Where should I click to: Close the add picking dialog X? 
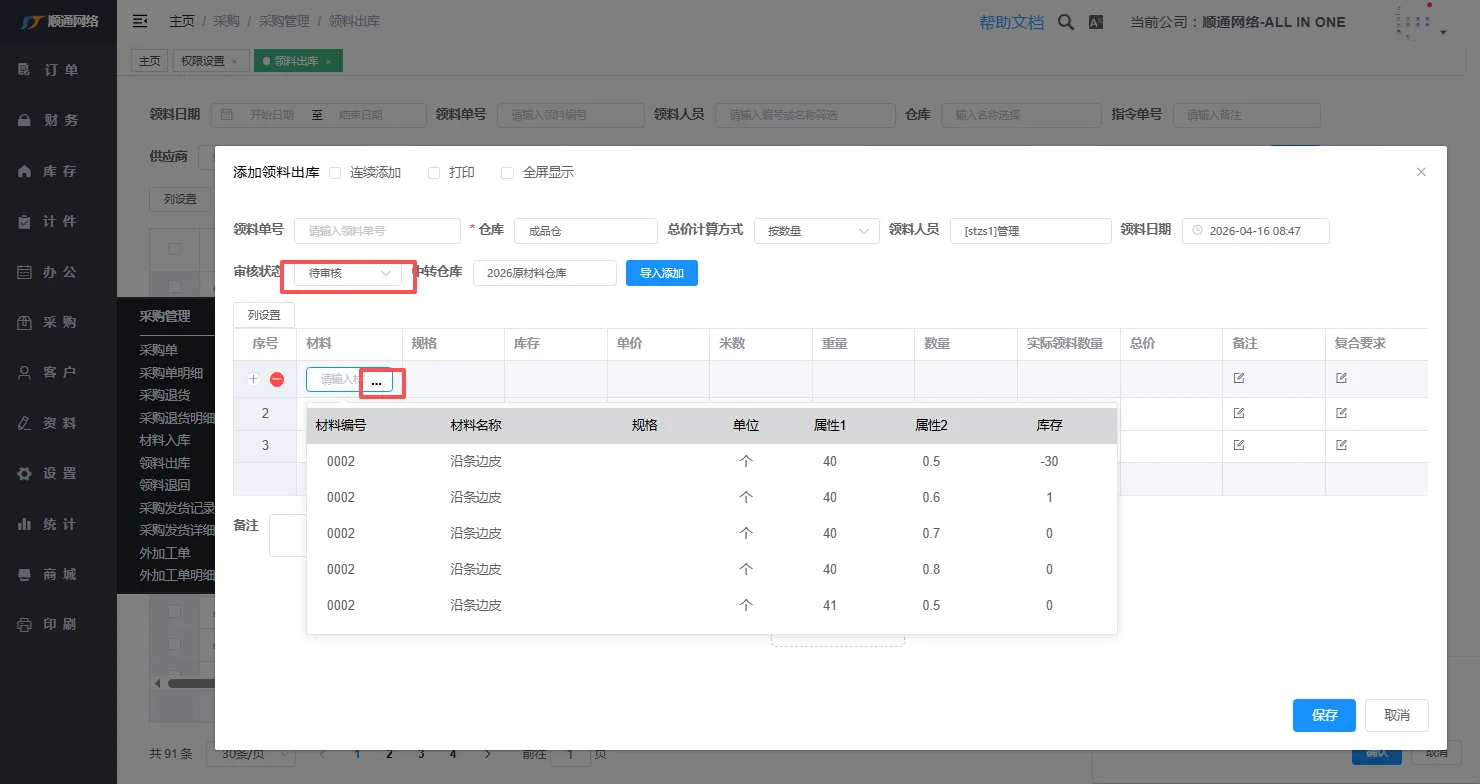[1421, 172]
